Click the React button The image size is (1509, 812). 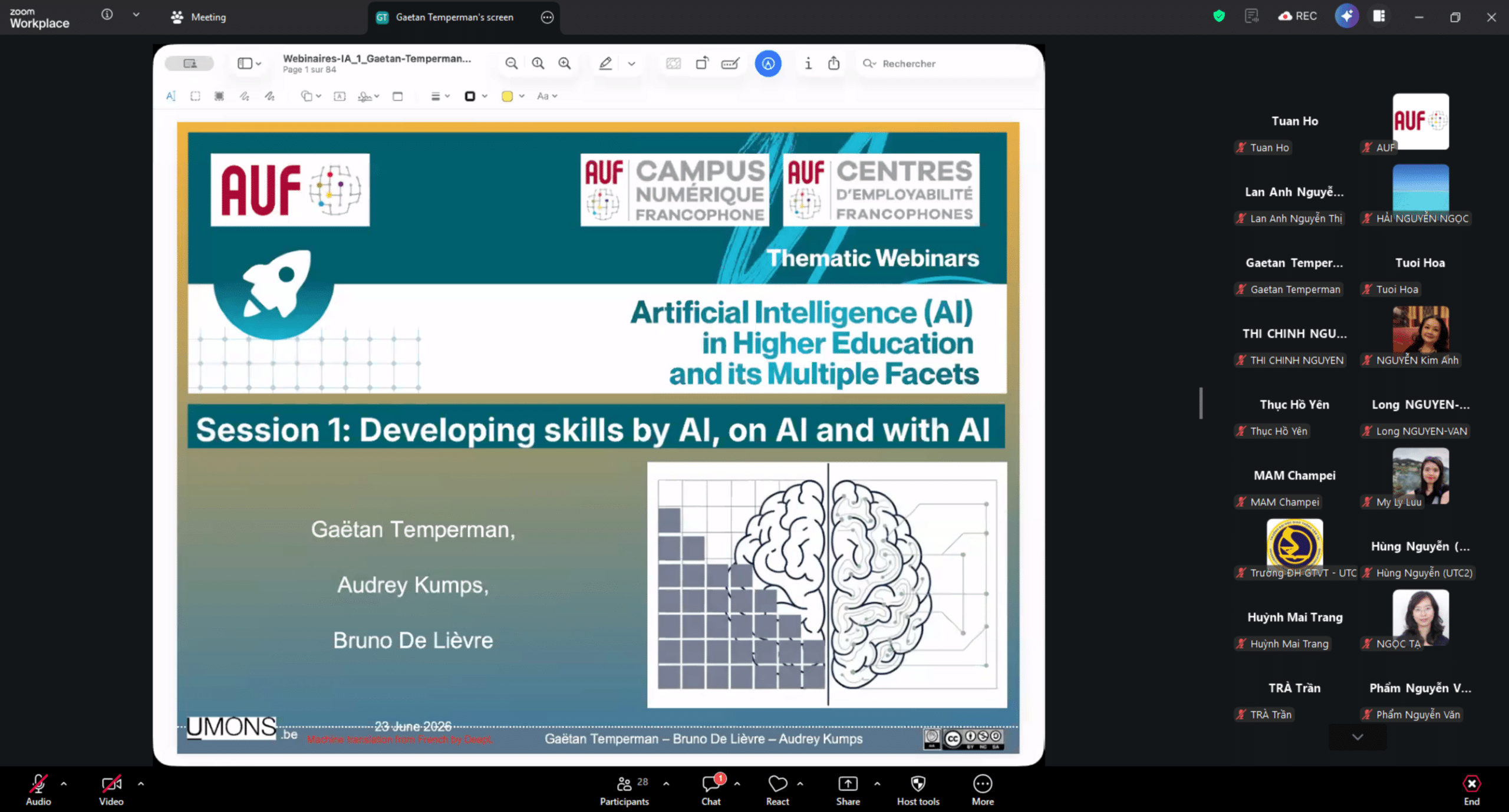(x=777, y=790)
